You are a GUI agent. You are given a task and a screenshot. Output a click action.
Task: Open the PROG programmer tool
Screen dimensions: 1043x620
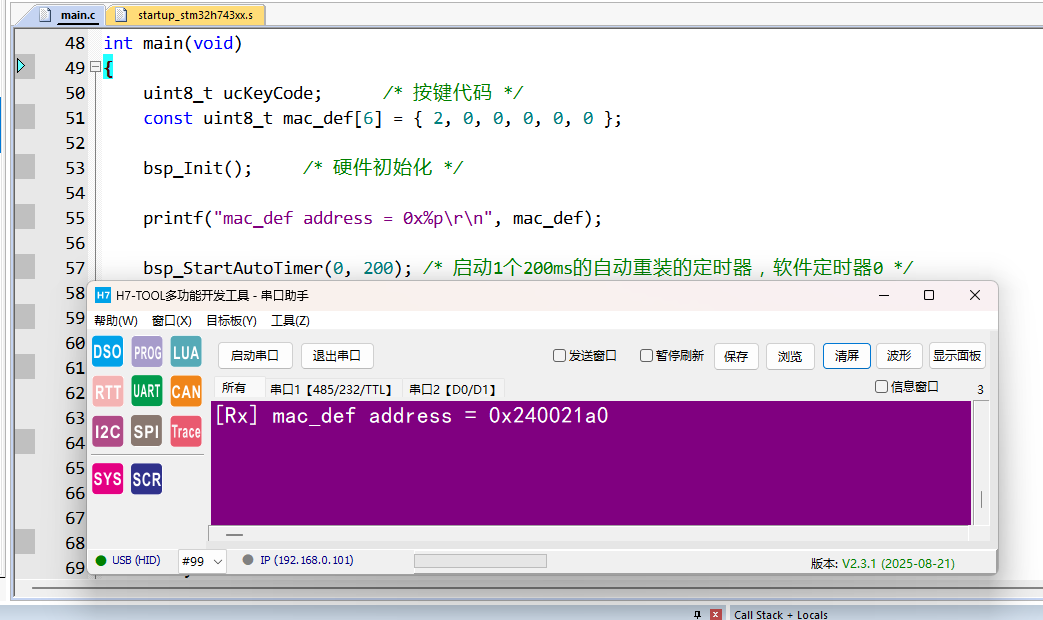click(147, 351)
